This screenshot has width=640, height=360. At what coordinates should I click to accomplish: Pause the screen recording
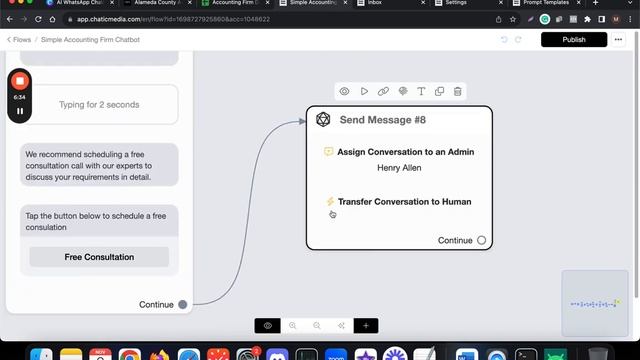click(20, 111)
